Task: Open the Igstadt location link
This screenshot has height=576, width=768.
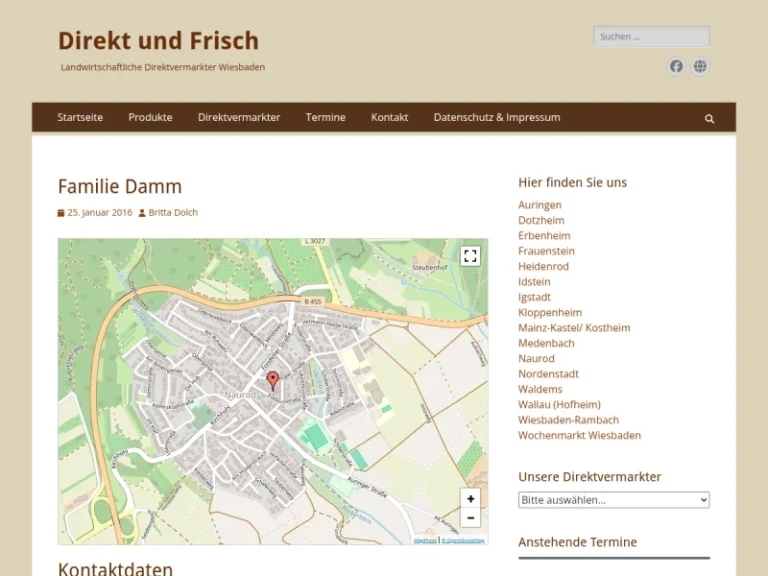Action: pos(534,297)
